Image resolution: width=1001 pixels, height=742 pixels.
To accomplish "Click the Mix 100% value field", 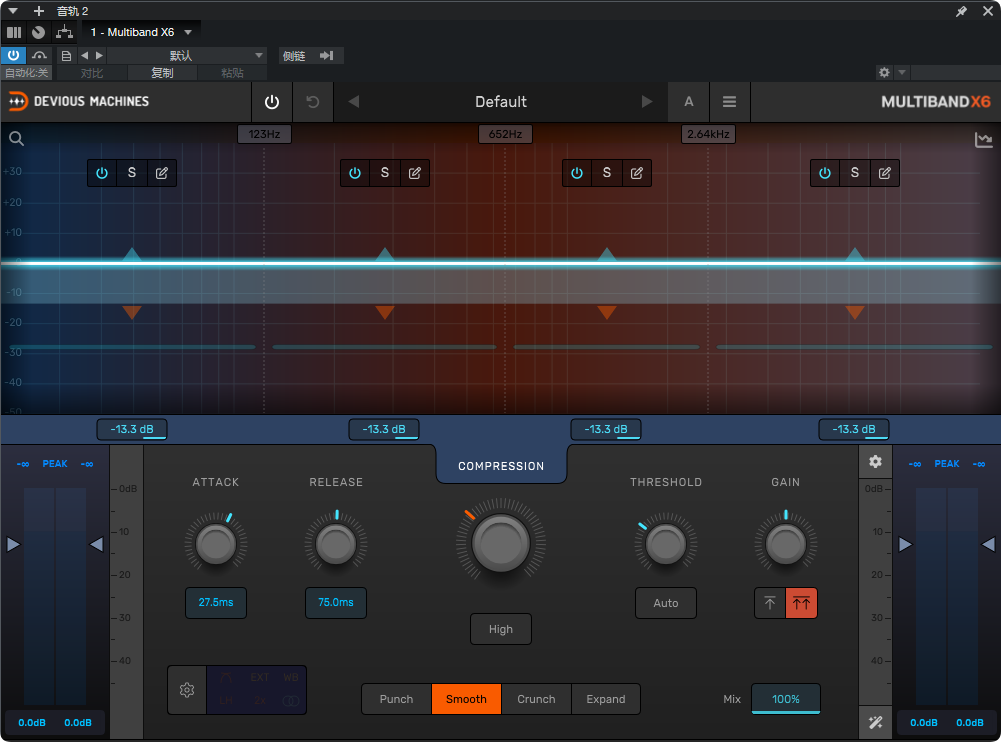I will click(786, 699).
